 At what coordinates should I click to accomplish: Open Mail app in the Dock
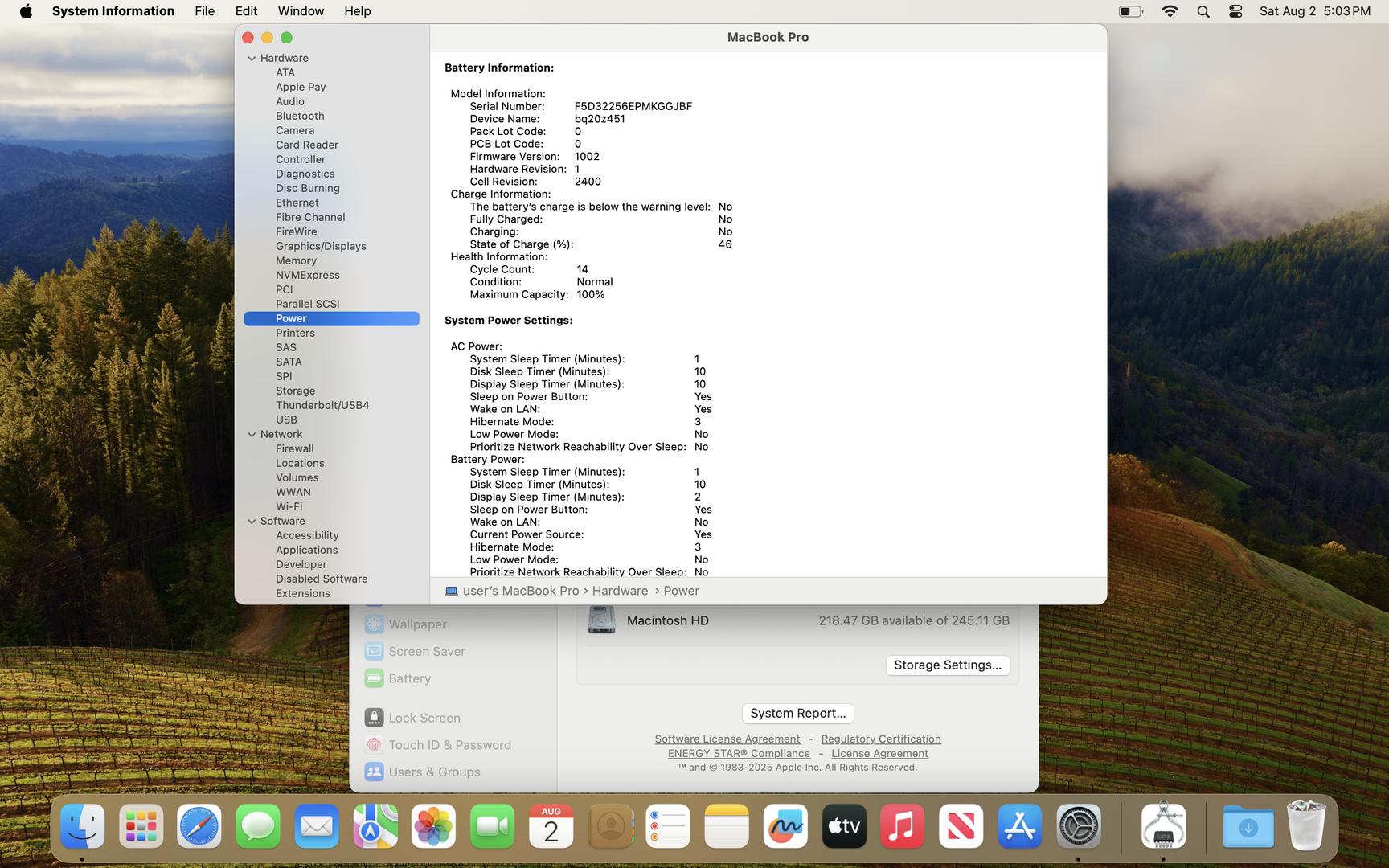[x=317, y=826]
